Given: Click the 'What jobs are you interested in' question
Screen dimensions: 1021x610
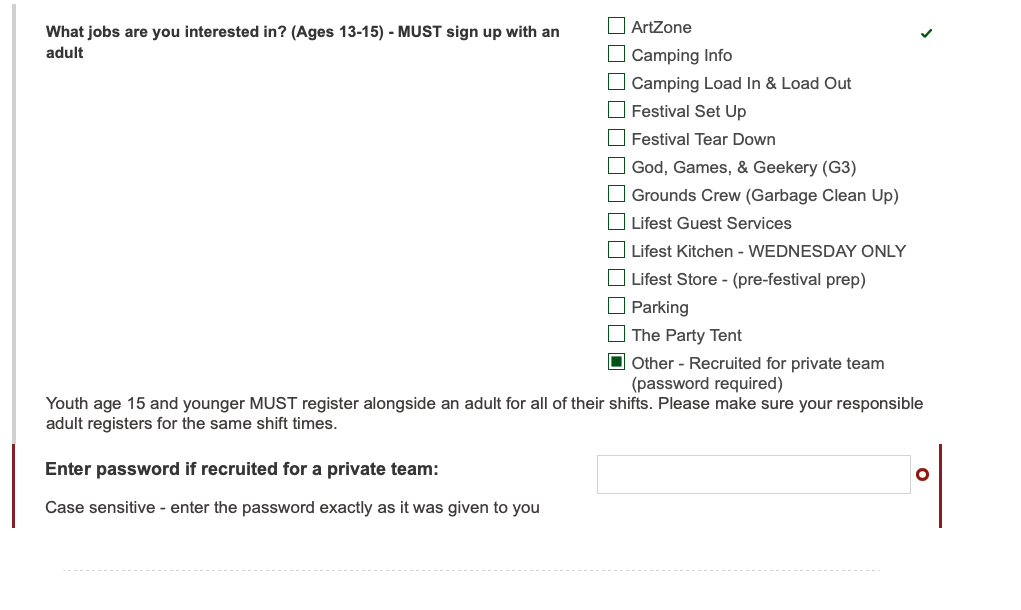Looking at the screenshot, I should pyautogui.click(x=303, y=42).
